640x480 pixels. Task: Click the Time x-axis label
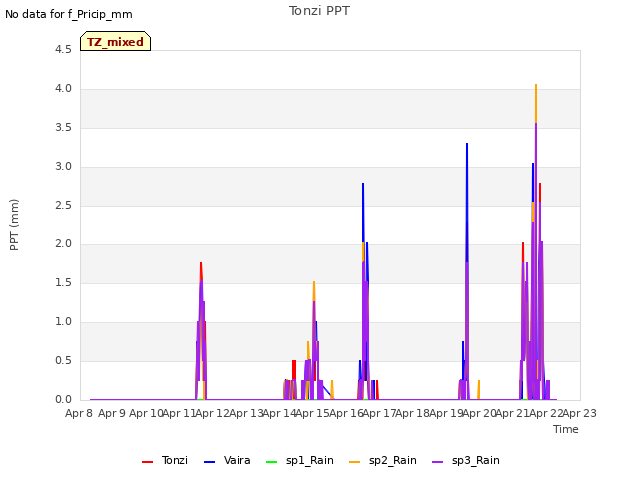coord(566,429)
